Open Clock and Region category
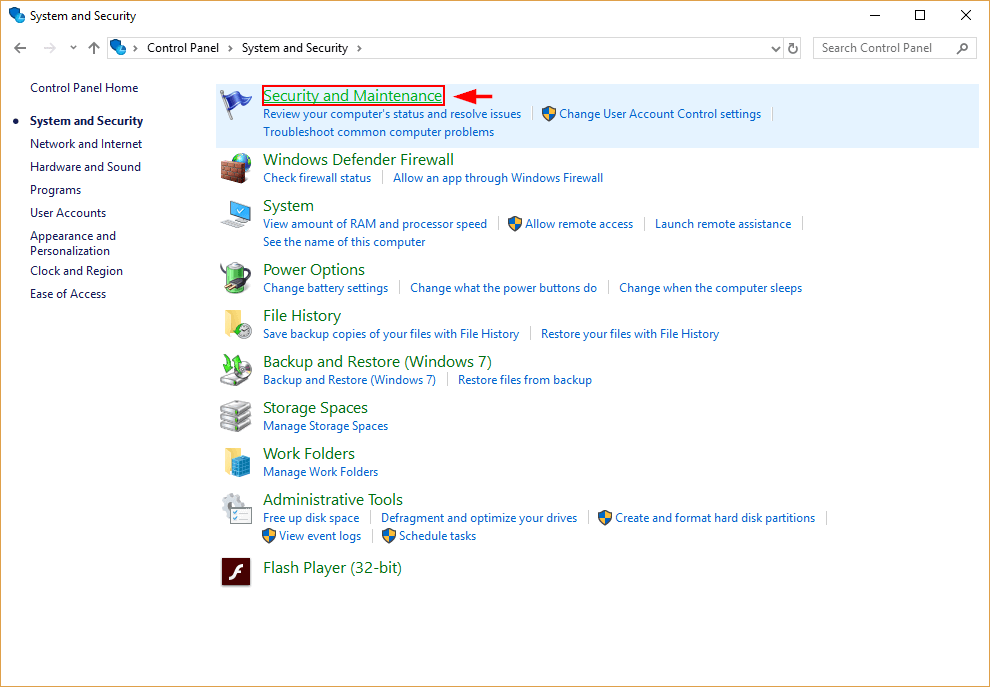Viewport: 990px width, 687px height. [76, 271]
